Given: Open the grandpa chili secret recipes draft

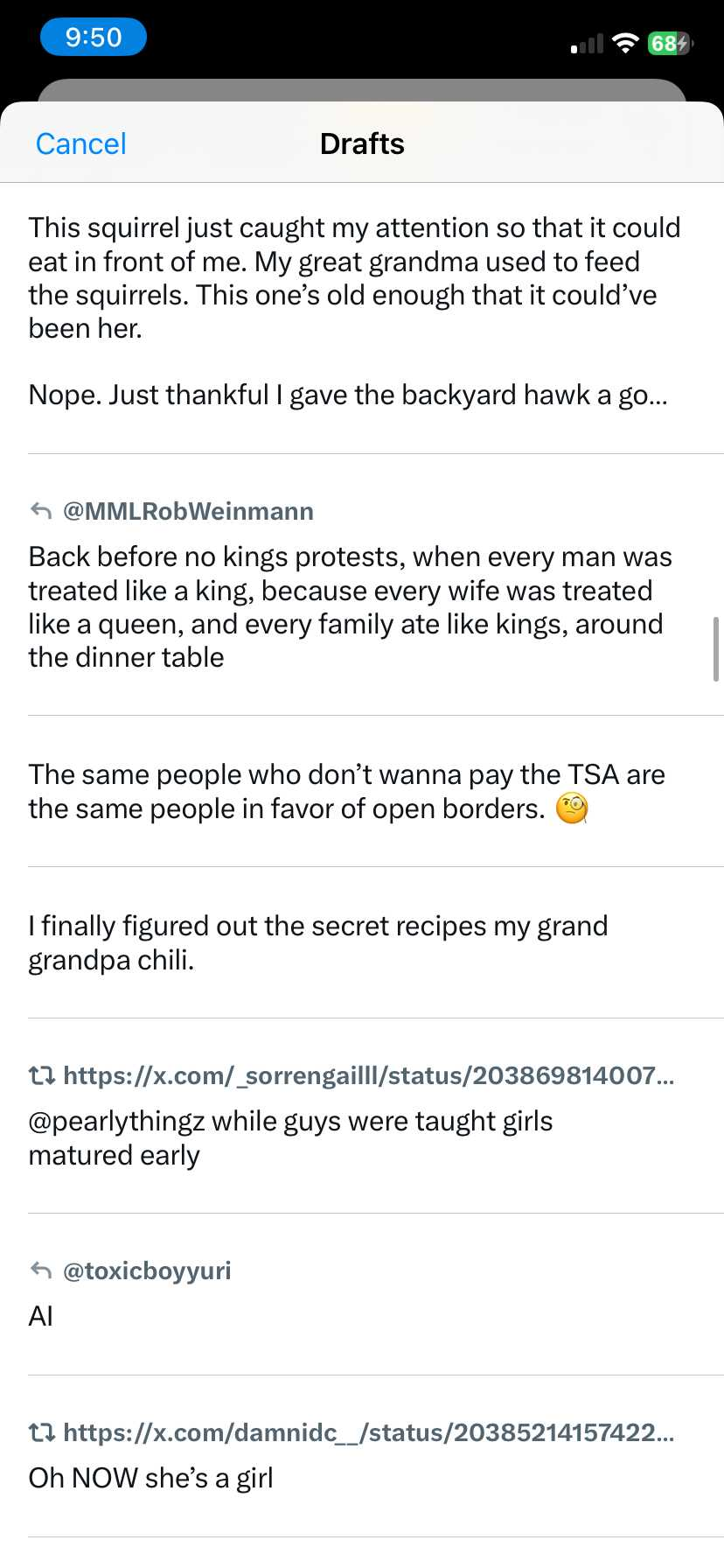Looking at the screenshot, I should click(318, 942).
